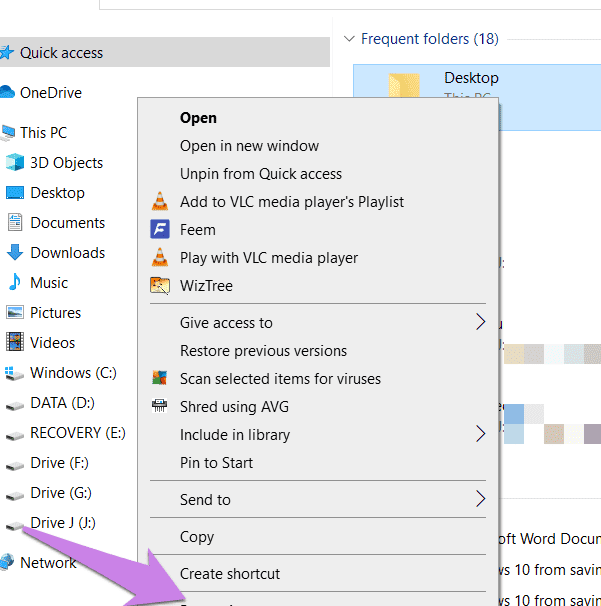Click the Desktop icon in the sidebar
Image resolution: width=601 pixels, height=606 pixels.
(15, 192)
